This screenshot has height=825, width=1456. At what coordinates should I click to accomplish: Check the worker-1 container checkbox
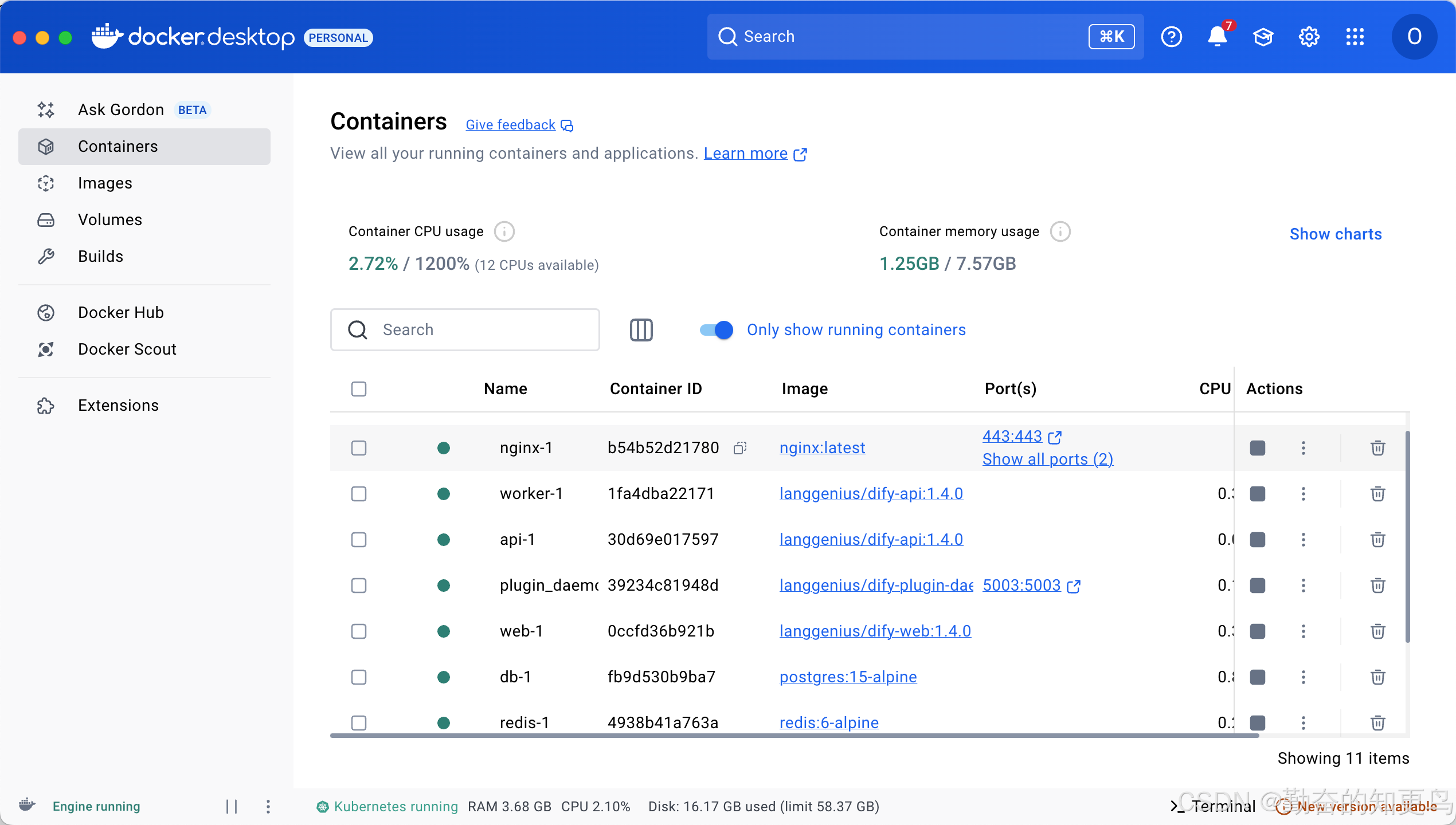359,494
